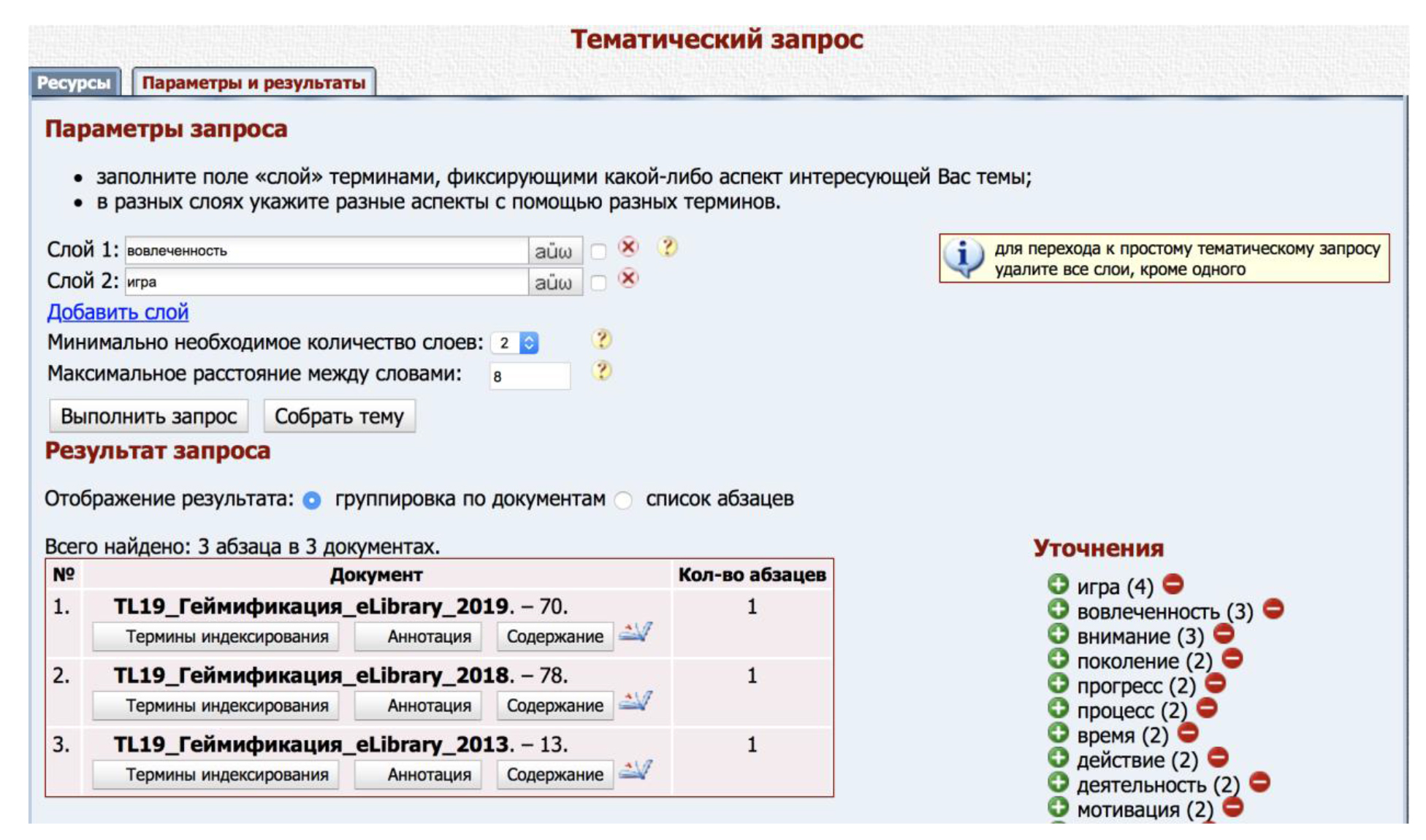The height and width of the screenshot is (840, 1426).
Task: Click айω expander button for Слой 2
Action: 554,283
